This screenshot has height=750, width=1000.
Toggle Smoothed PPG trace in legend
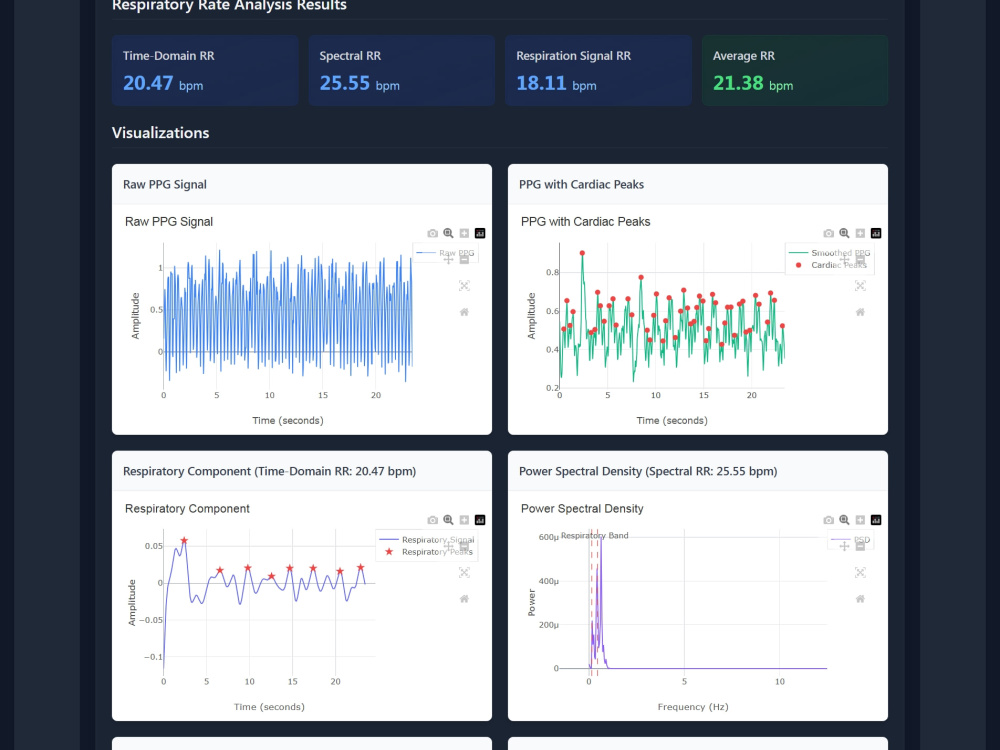pos(828,253)
